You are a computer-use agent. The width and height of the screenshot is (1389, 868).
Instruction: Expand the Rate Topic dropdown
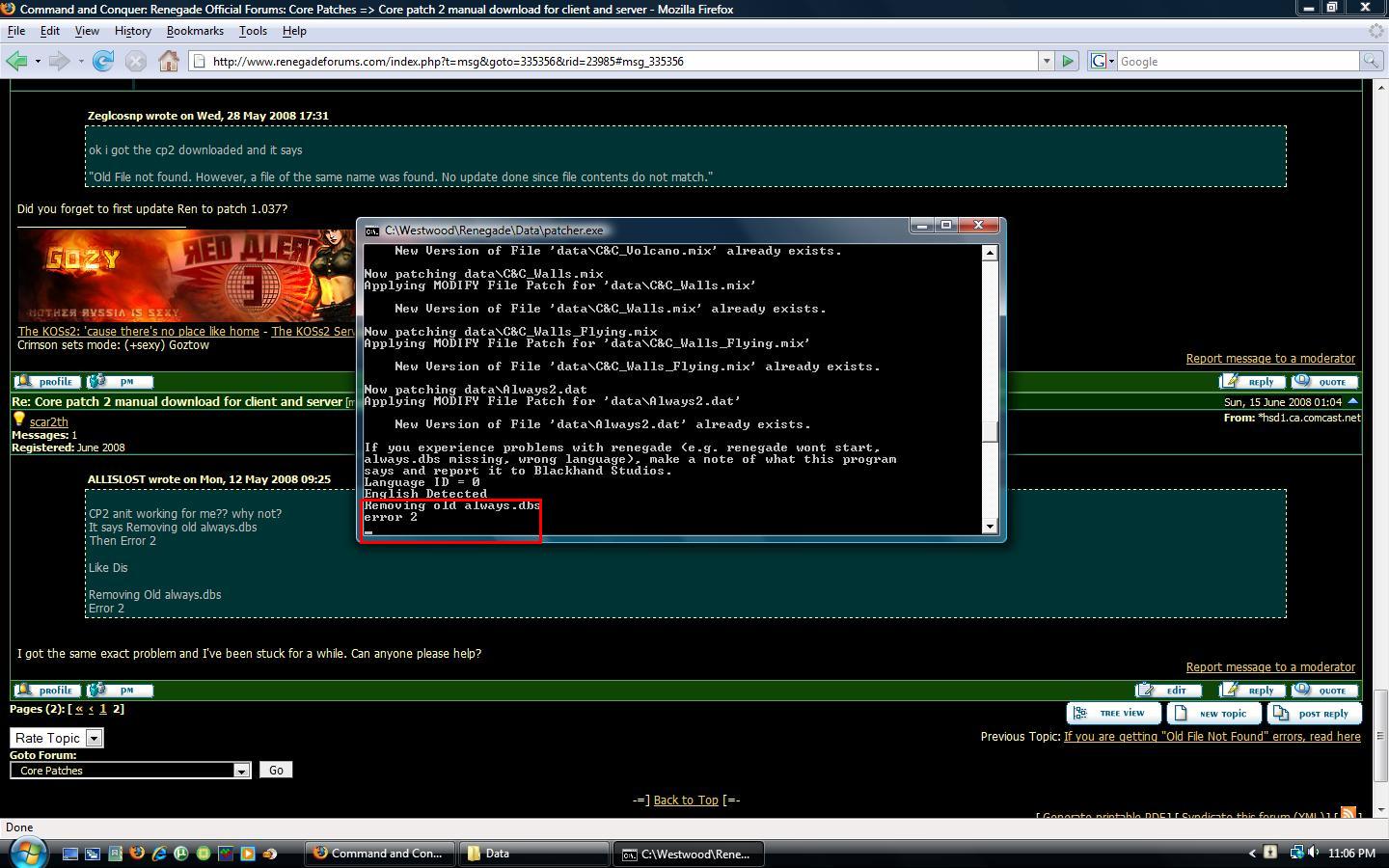(x=94, y=738)
